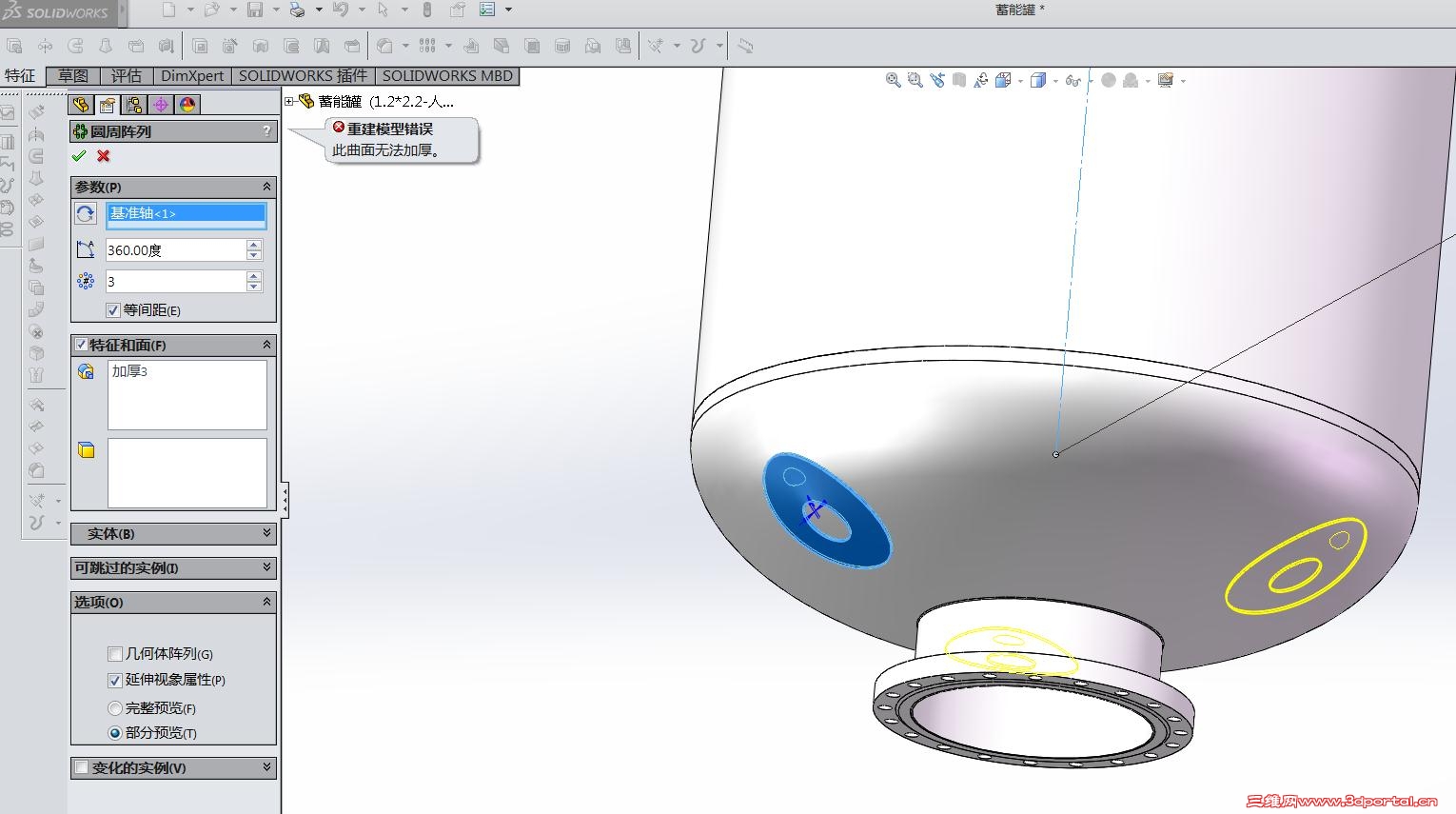This screenshot has width=1456, height=814.
Task: Decrease the 360.00度 angle with down arrow
Action: click(254, 255)
